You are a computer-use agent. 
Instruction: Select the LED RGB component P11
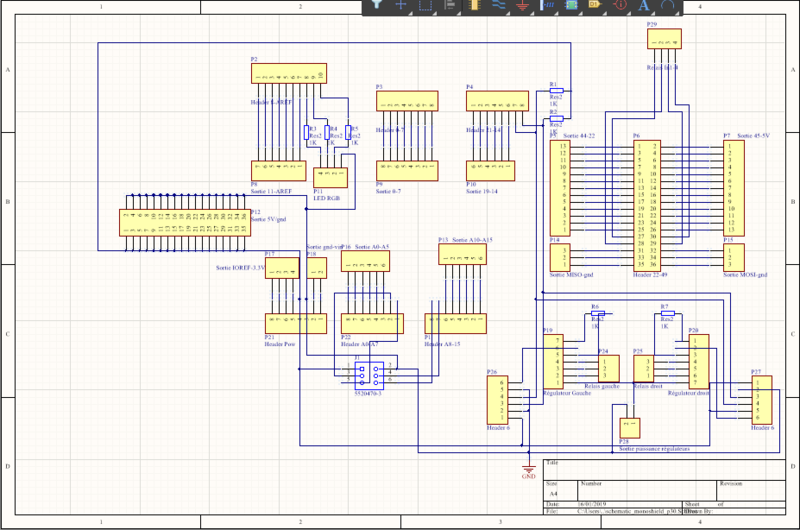(x=330, y=176)
